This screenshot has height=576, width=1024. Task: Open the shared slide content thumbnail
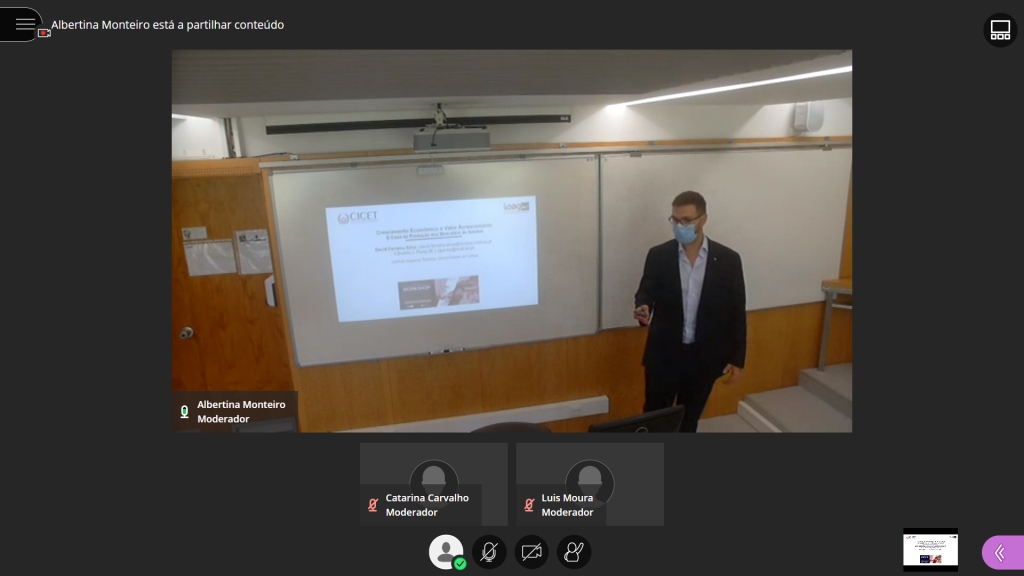tap(930, 550)
